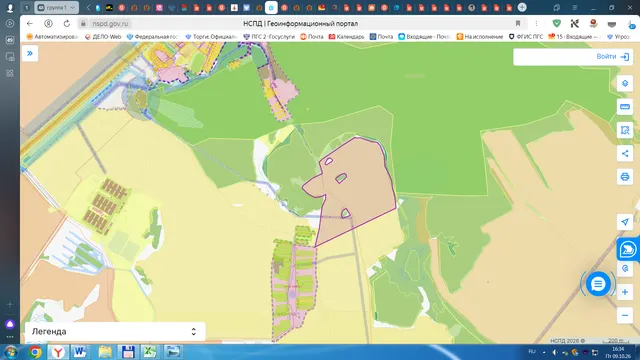Activate the area selection tool on map

pos(624,130)
